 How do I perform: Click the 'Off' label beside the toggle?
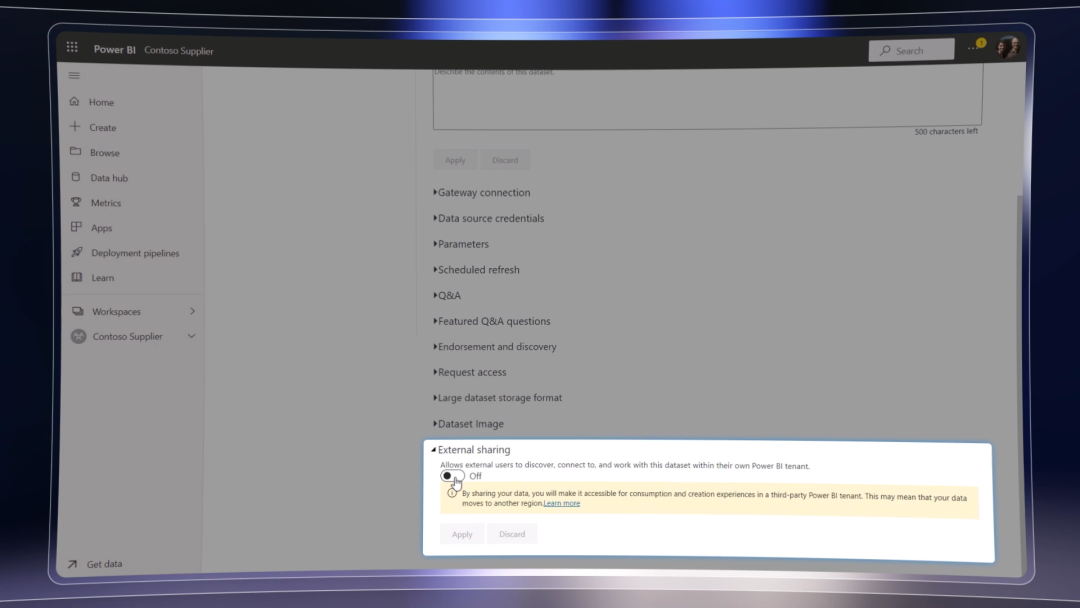475,476
